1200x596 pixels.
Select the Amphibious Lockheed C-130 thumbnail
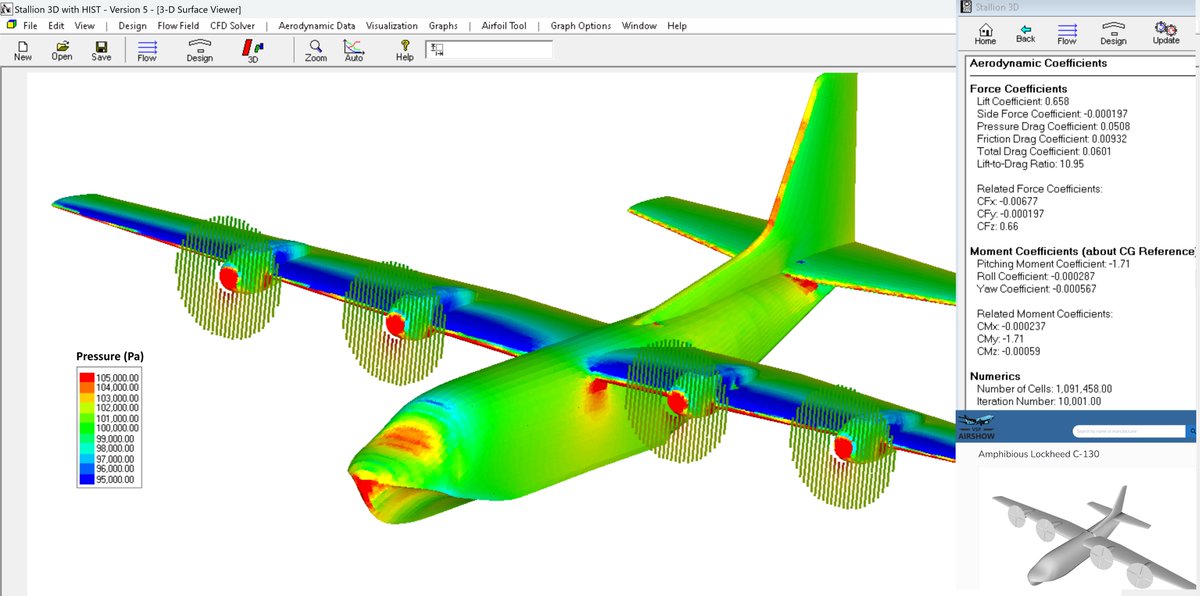1085,530
